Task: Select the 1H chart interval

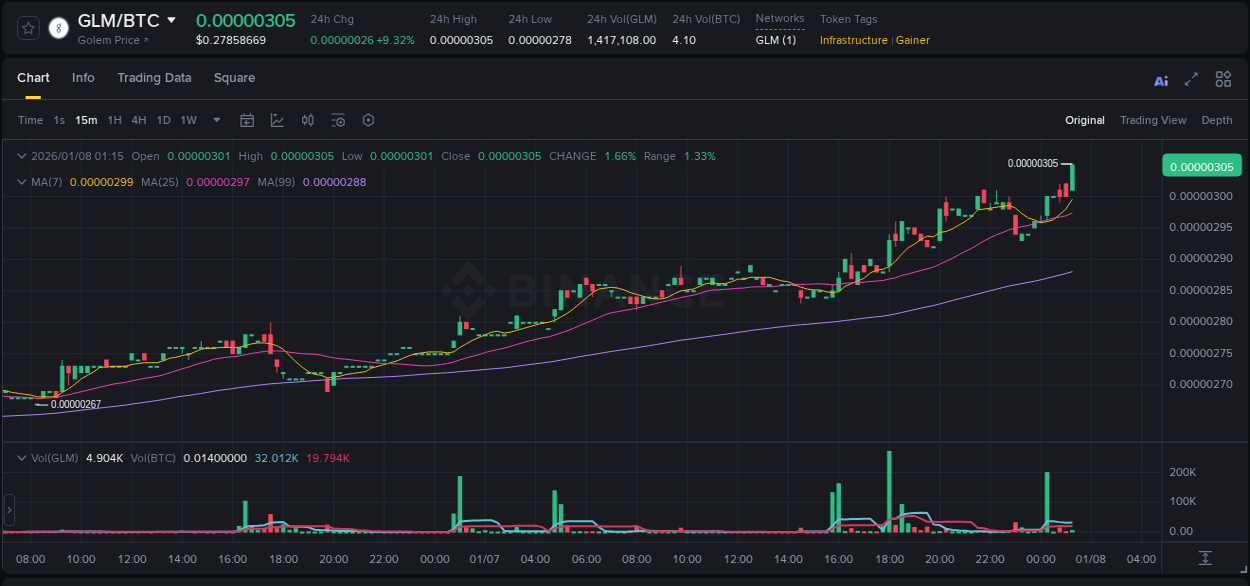Action: (x=113, y=120)
